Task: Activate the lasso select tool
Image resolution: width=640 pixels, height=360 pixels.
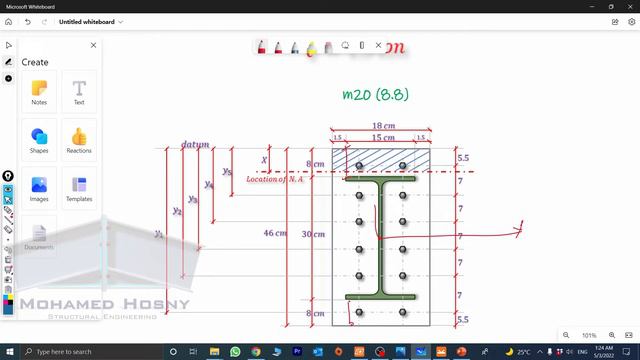Action: [345, 45]
